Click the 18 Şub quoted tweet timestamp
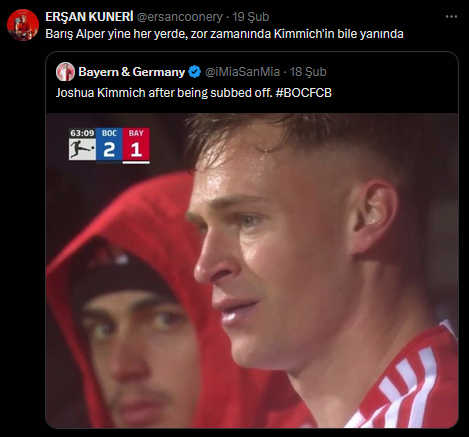 308,72
